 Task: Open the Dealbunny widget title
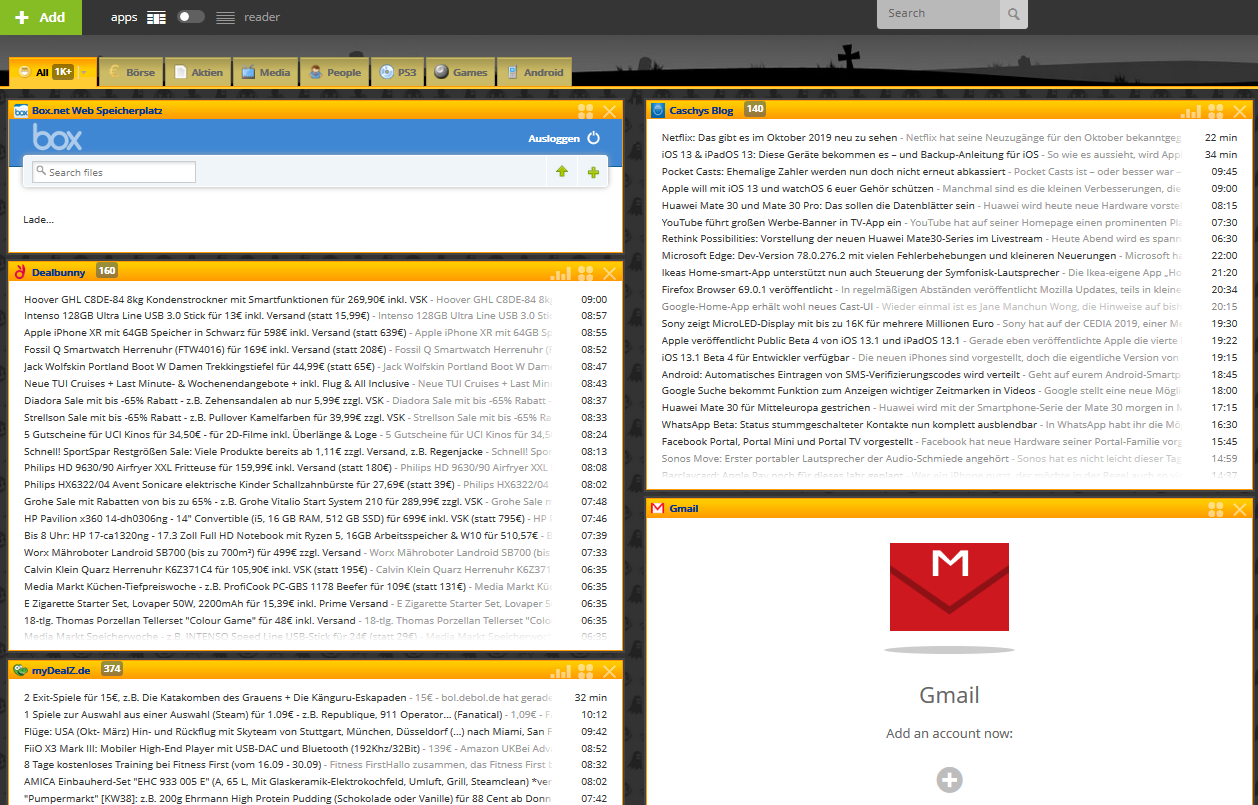click(x=58, y=271)
